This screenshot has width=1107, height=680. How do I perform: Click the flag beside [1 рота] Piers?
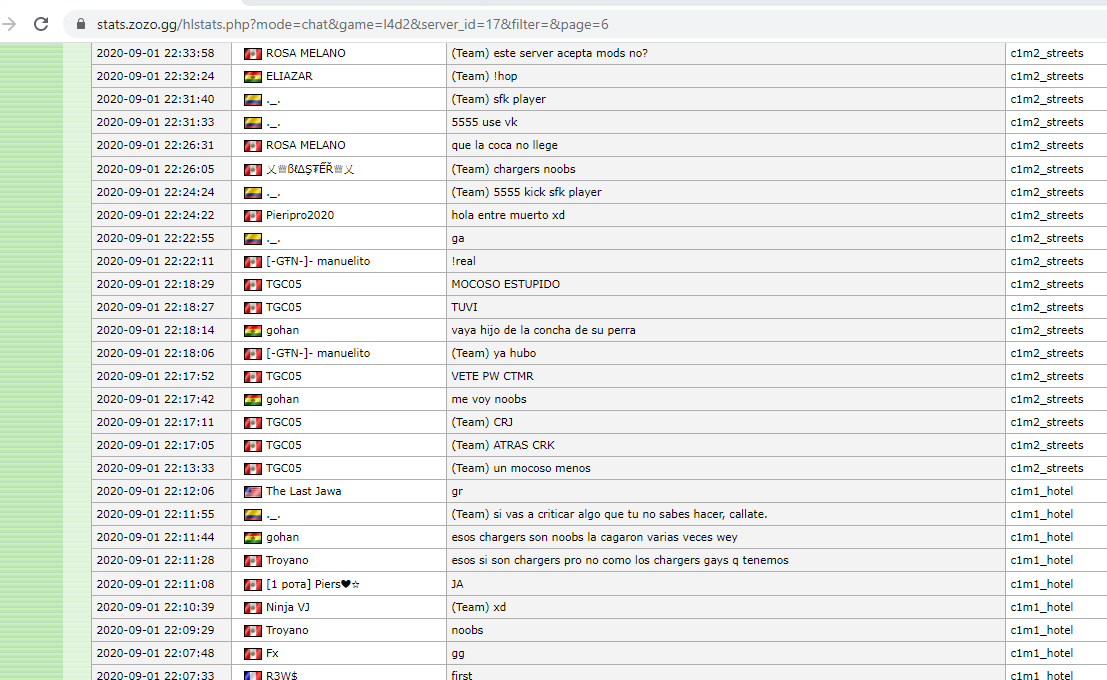tap(253, 584)
